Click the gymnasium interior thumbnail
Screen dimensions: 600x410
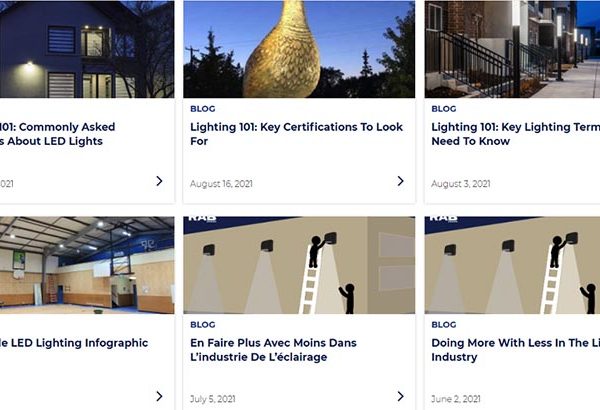pyautogui.click(x=87, y=265)
